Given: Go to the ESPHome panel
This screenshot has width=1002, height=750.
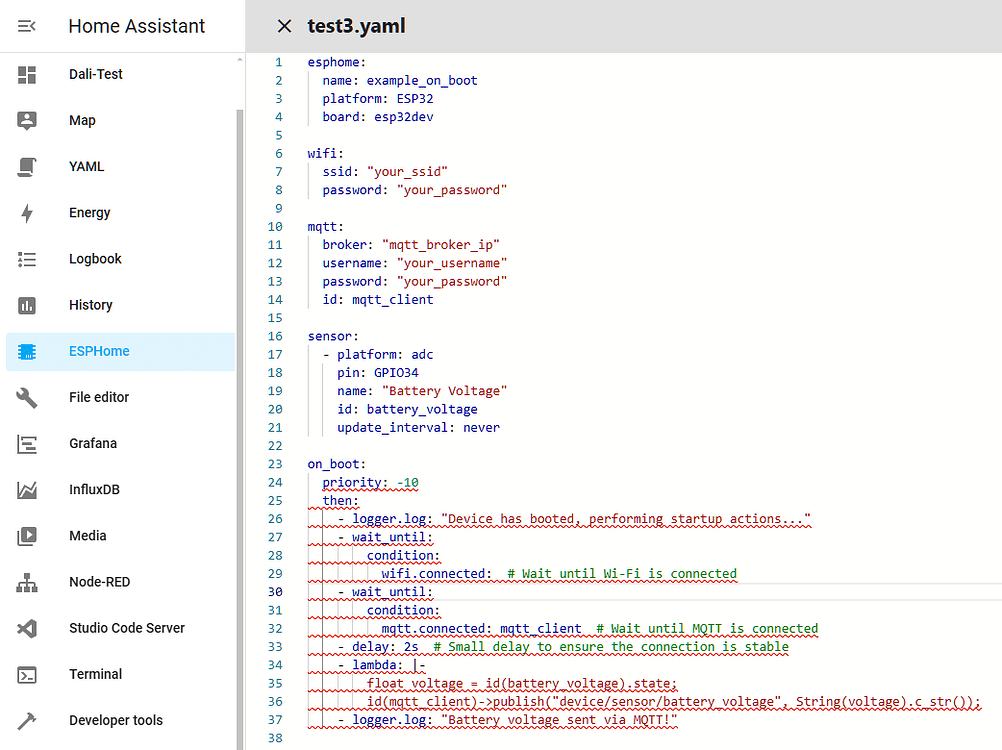Looking at the screenshot, I should tap(99, 352).
